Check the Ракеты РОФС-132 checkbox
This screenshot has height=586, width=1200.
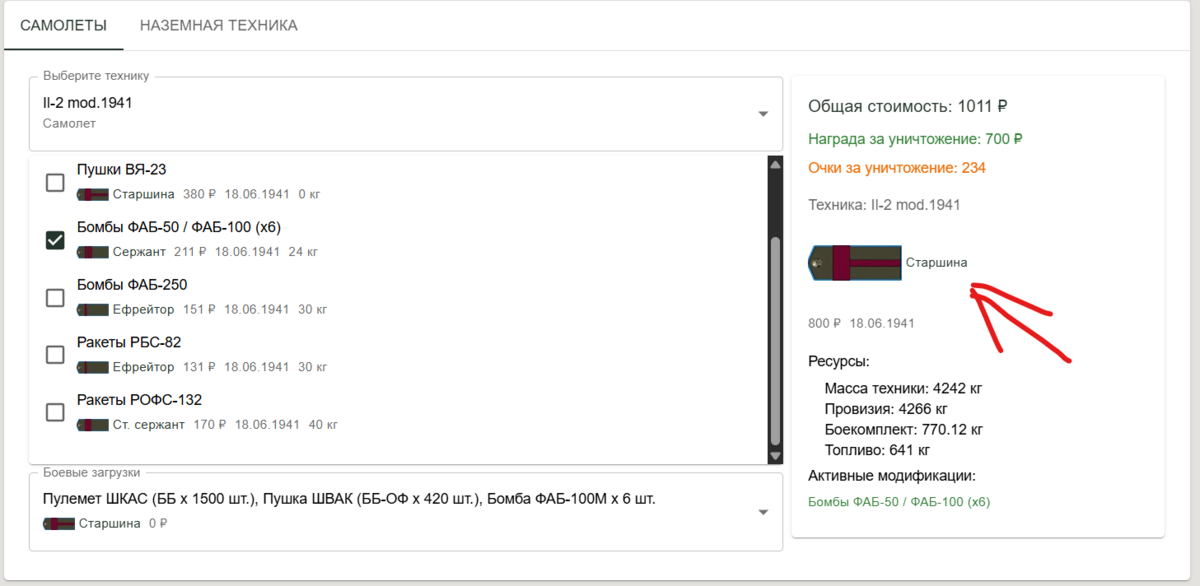pos(56,412)
